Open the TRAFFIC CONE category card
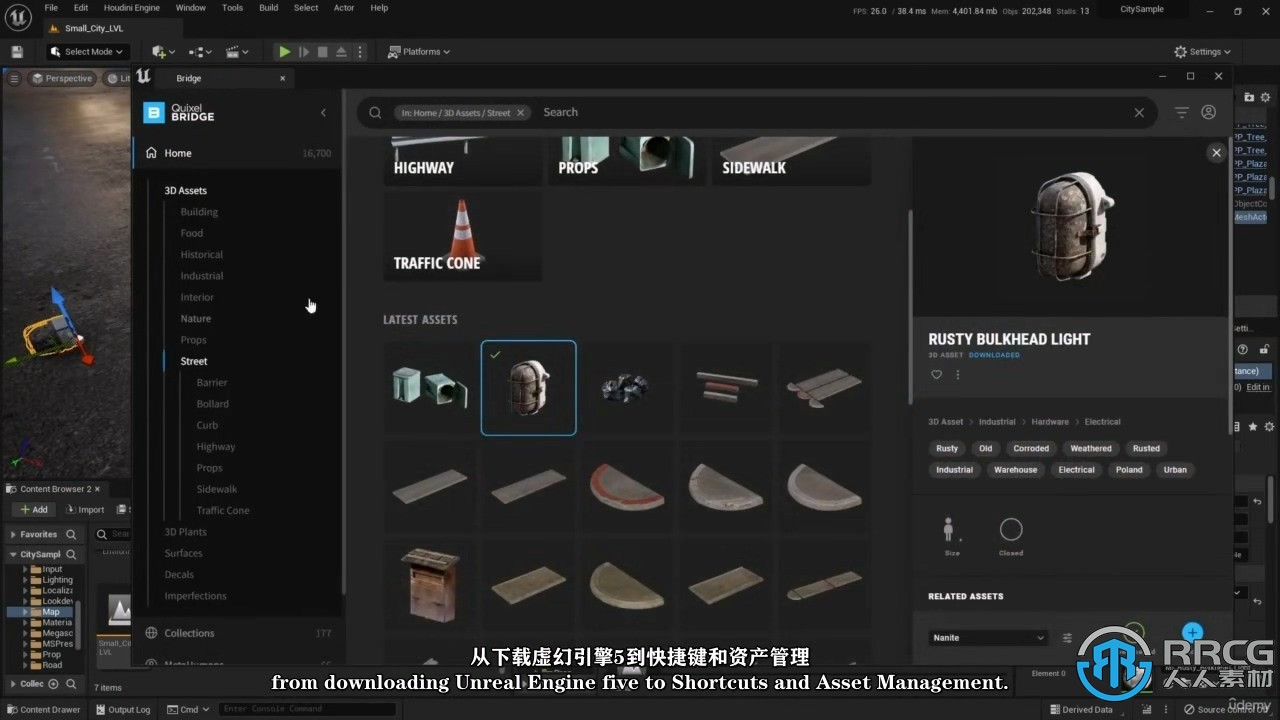Screen dimensions: 1280x720 pos(462,237)
